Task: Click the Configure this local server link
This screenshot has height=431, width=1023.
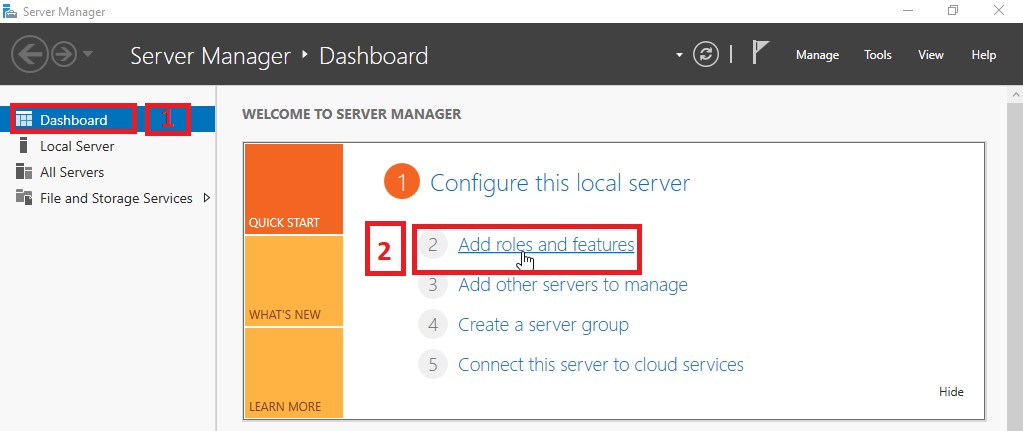Action: click(x=560, y=183)
